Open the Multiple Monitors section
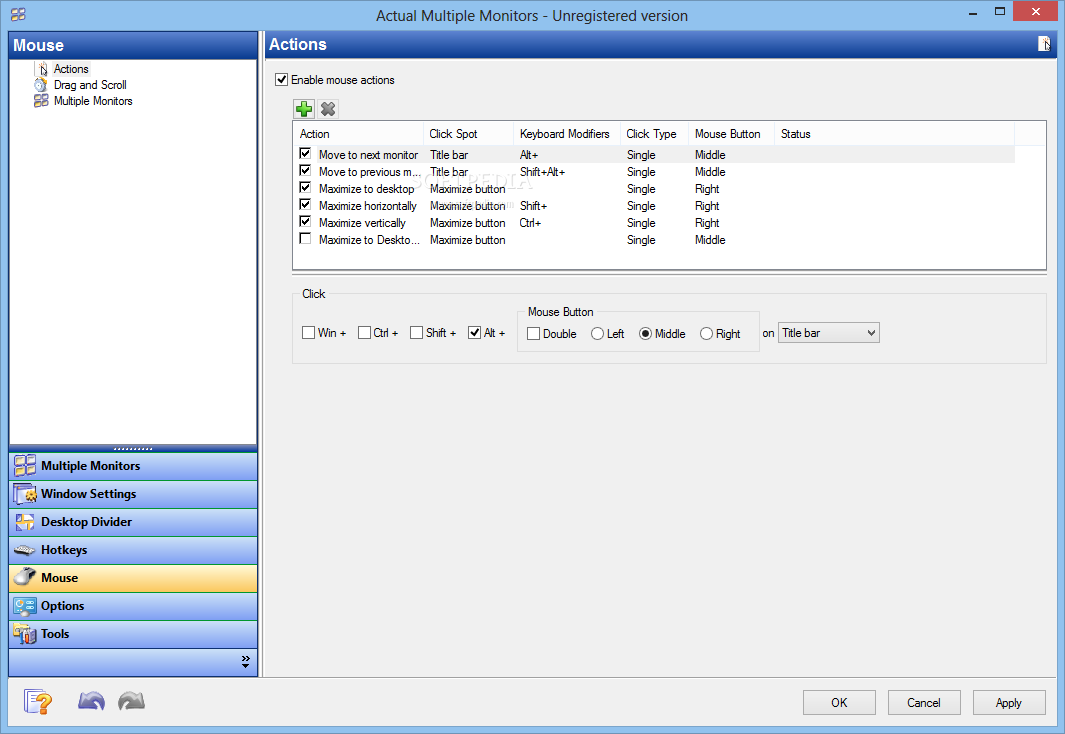Viewport: 1065px width, 734px height. 133,466
